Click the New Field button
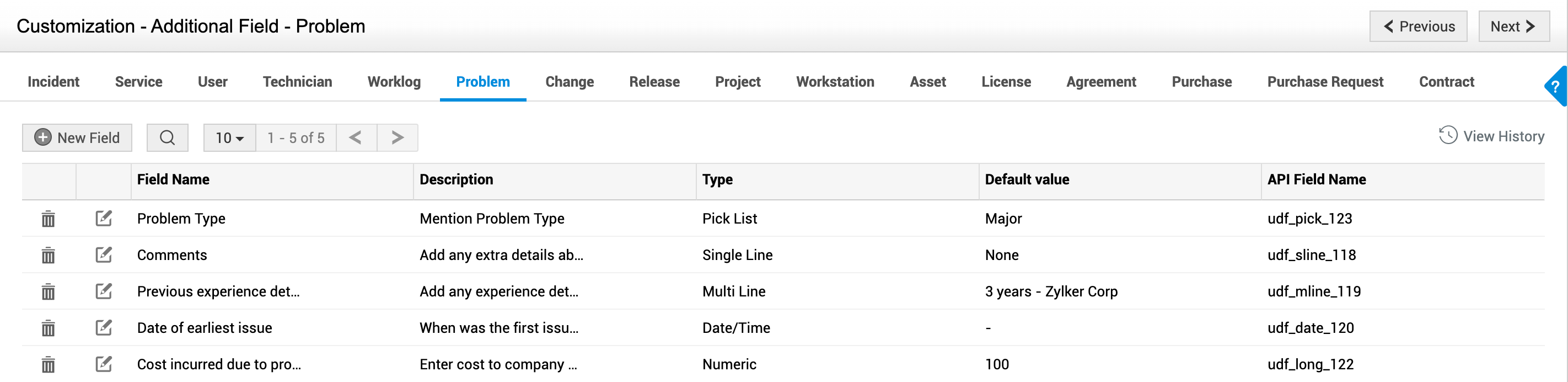The height and width of the screenshot is (382, 1568). [77, 137]
